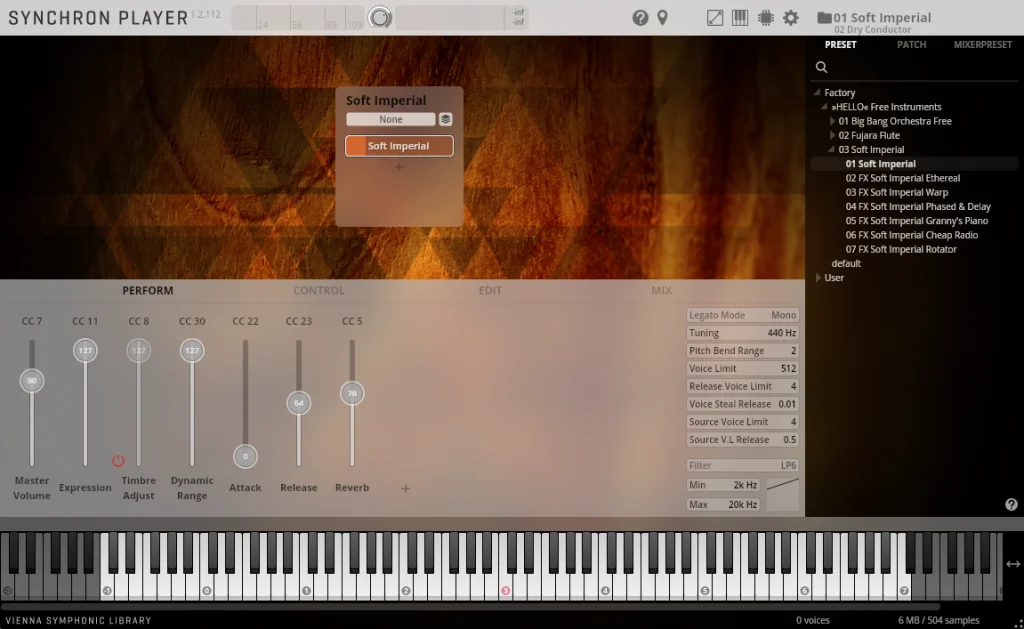Click the pink octave 3 marker on keyboard

[x=505, y=590]
